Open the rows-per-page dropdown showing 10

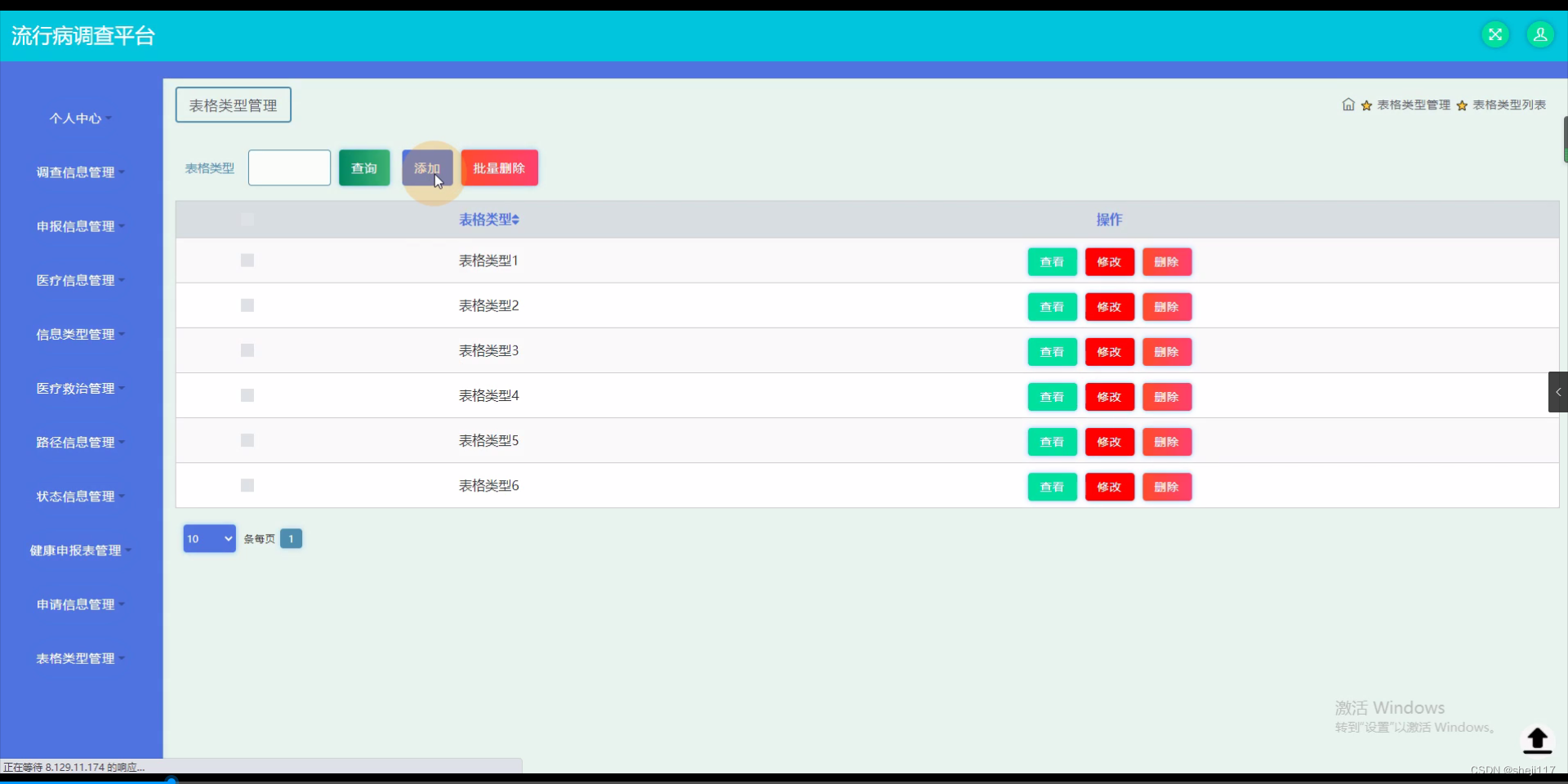coord(210,539)
